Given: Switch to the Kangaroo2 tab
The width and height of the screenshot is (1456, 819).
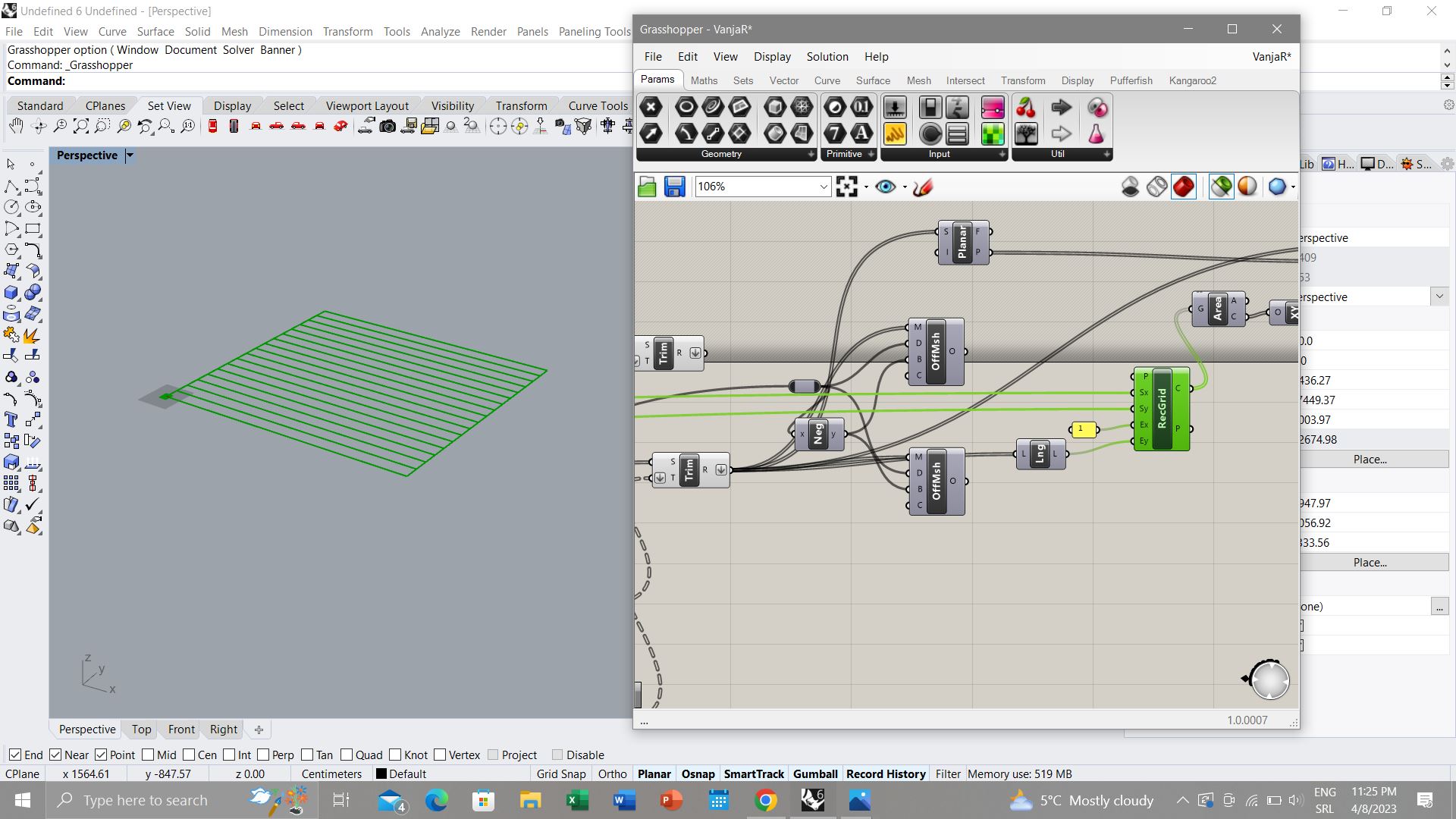Looking at the screenshot, I should click(1192, 80).
